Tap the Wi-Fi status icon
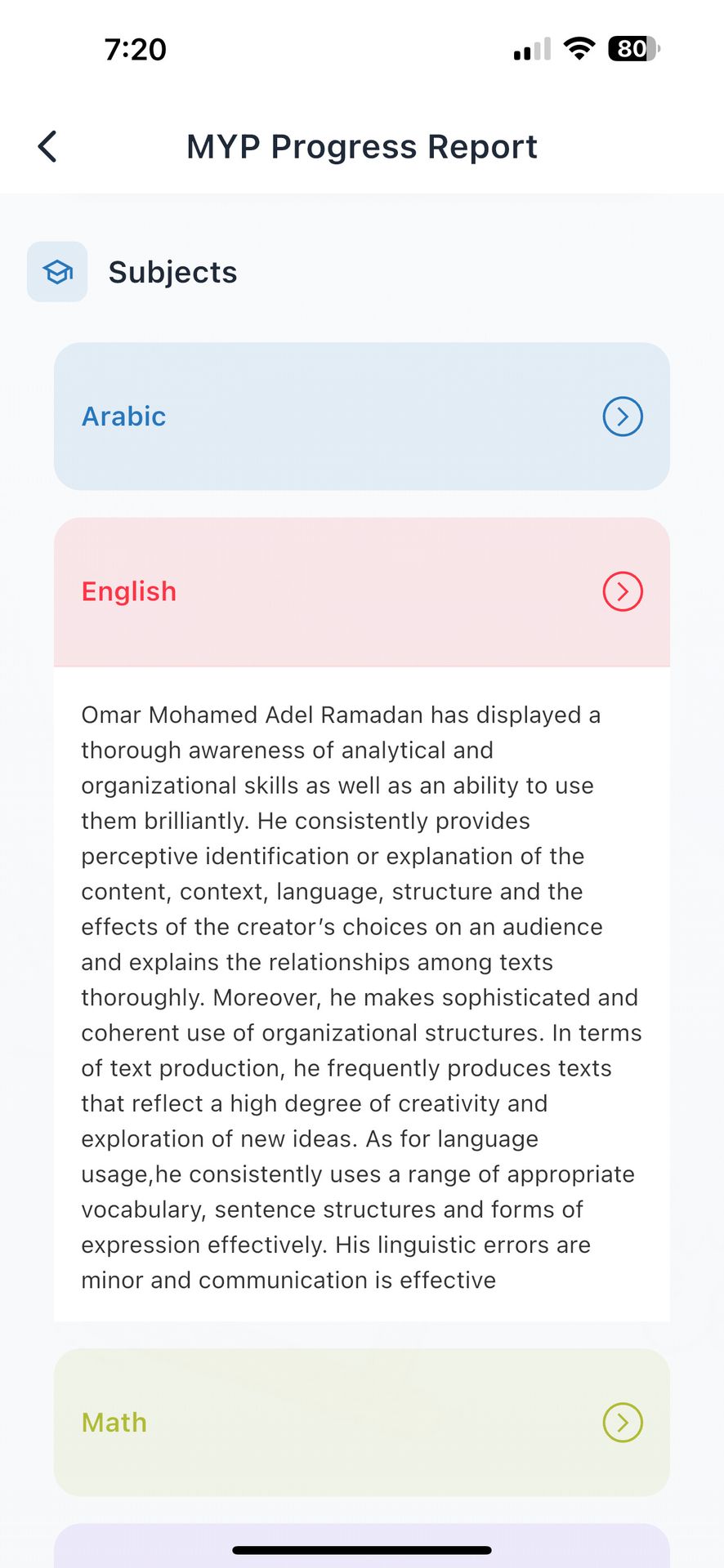The image size is (724, 1568). click(x=579, y=49)
